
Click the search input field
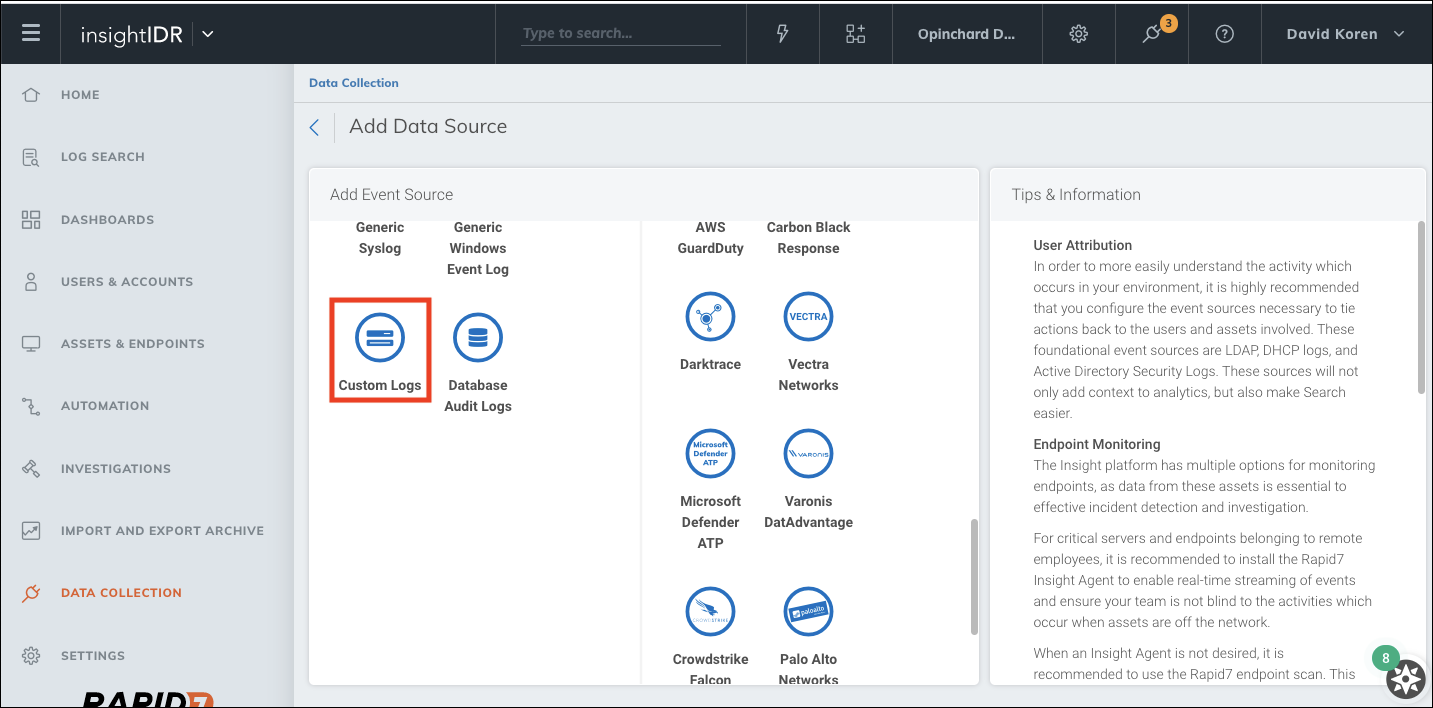click(x=620, y=34)
